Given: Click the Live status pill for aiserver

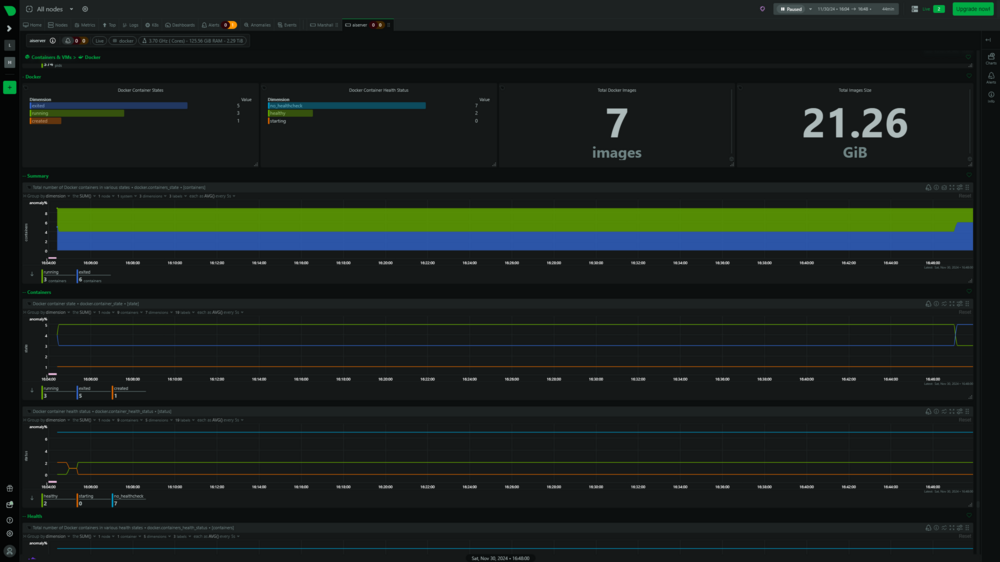Looking at the screenshot, I should coord(99,41).
